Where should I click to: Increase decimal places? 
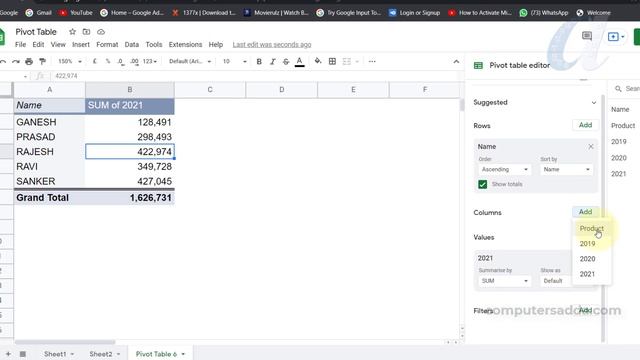pos(134,62)
